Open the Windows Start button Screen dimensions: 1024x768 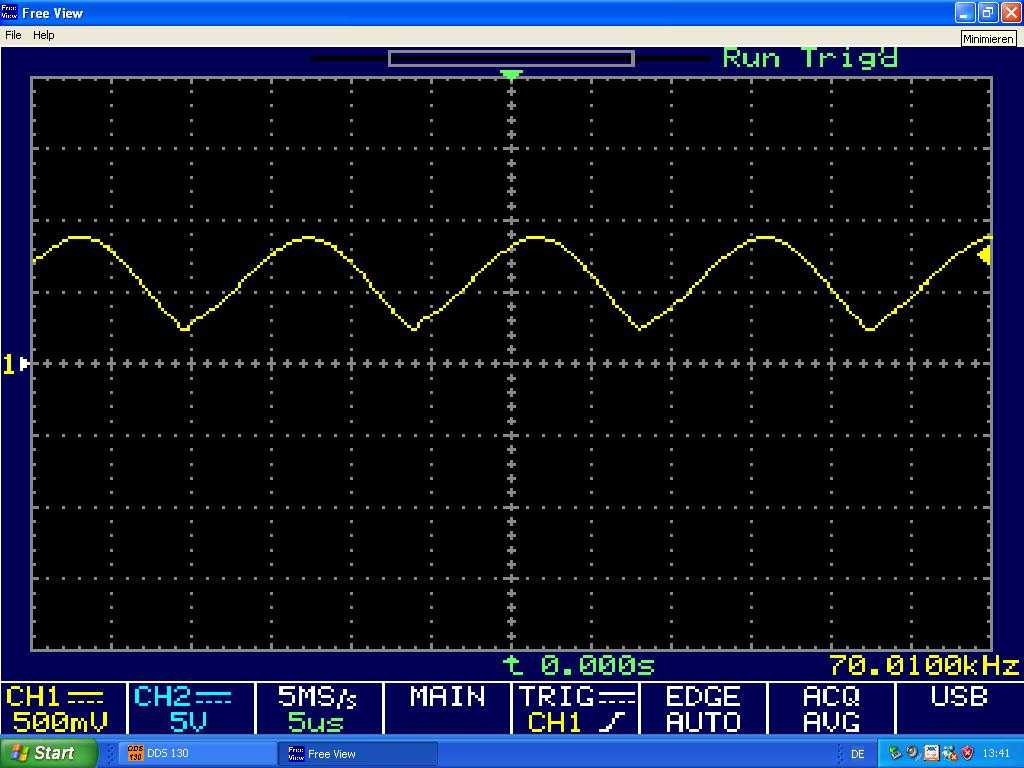[48, 753]
